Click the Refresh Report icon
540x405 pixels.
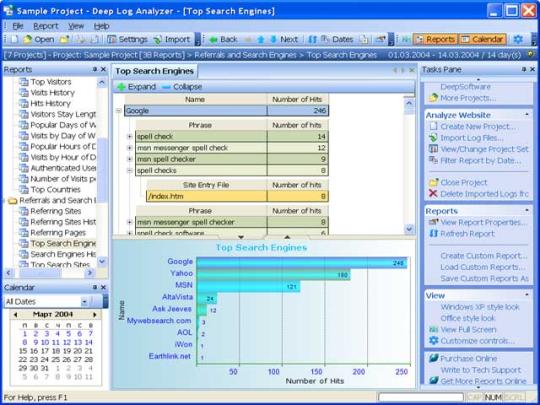433,233
